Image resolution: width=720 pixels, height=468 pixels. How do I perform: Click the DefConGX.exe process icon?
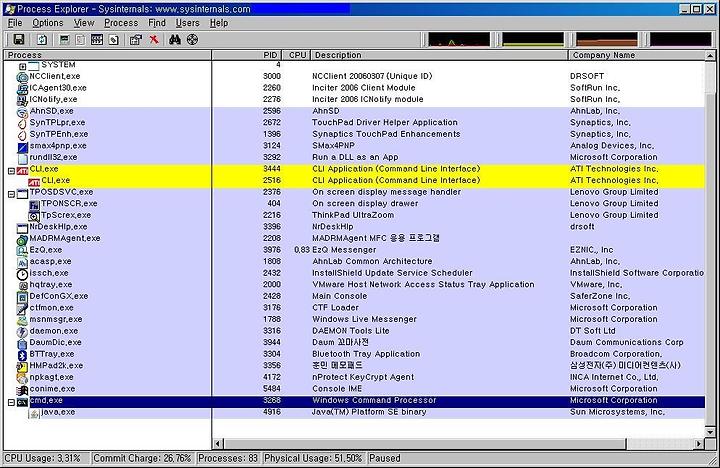[22, 297]
